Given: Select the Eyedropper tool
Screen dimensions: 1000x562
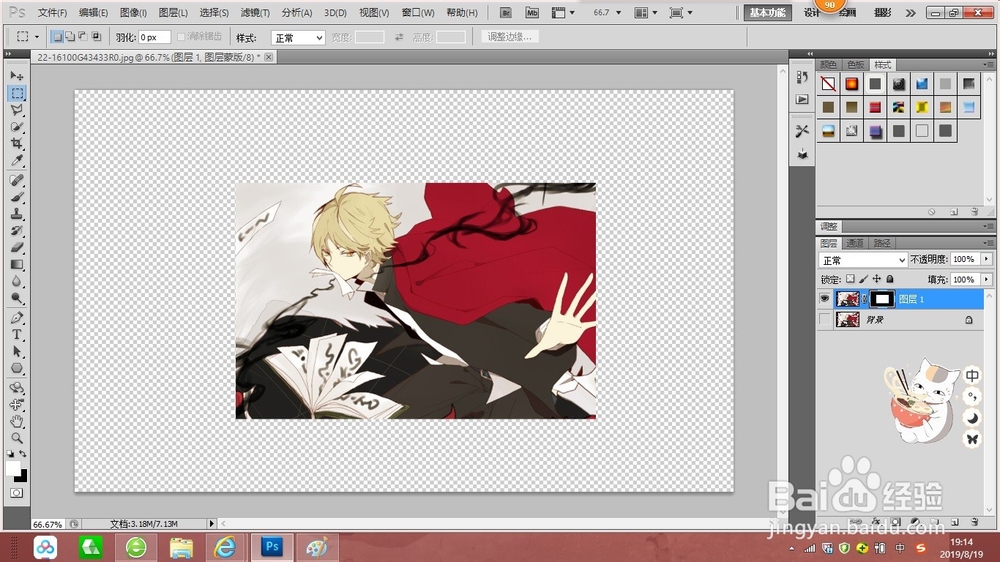Looking at the screenshot, I should pyautogui.click(x=17, y=161).
